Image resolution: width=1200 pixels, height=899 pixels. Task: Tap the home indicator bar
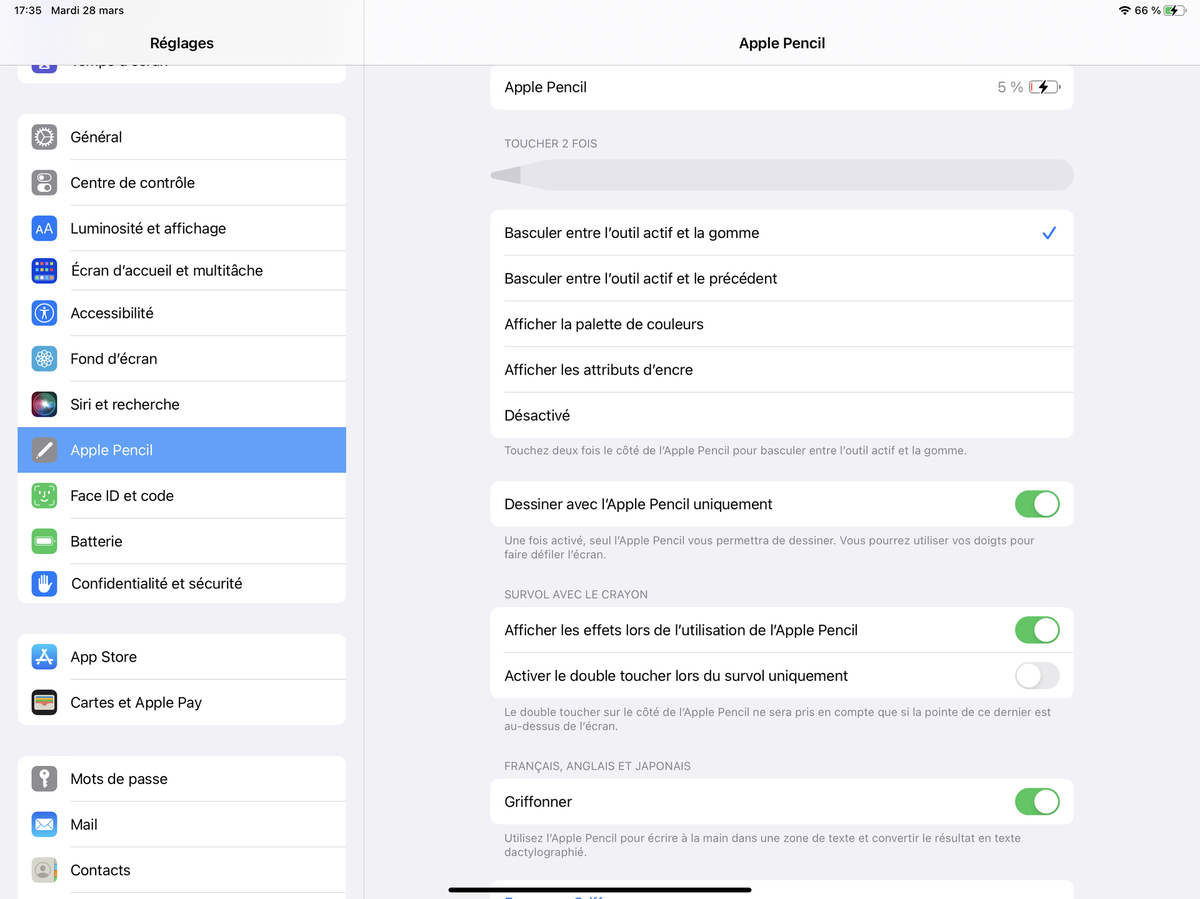click(600, 889)
